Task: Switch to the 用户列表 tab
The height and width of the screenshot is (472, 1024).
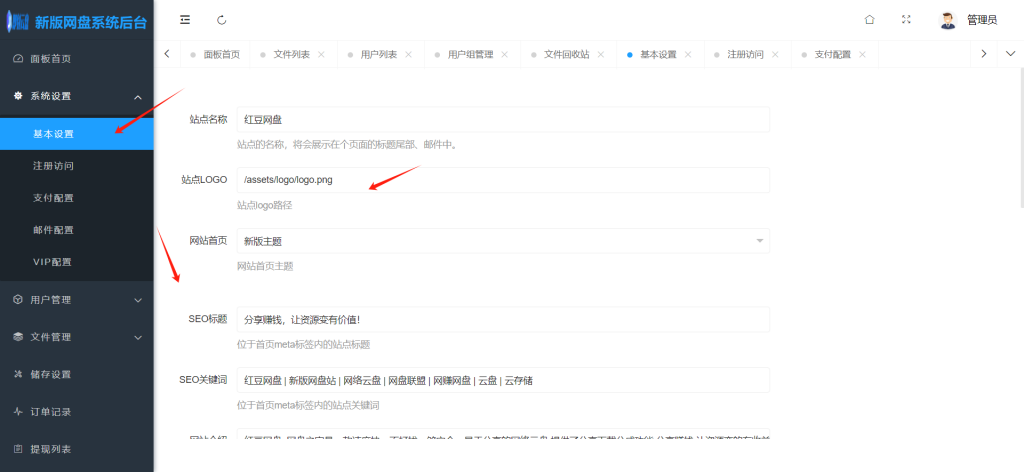Action: (379, 54)
